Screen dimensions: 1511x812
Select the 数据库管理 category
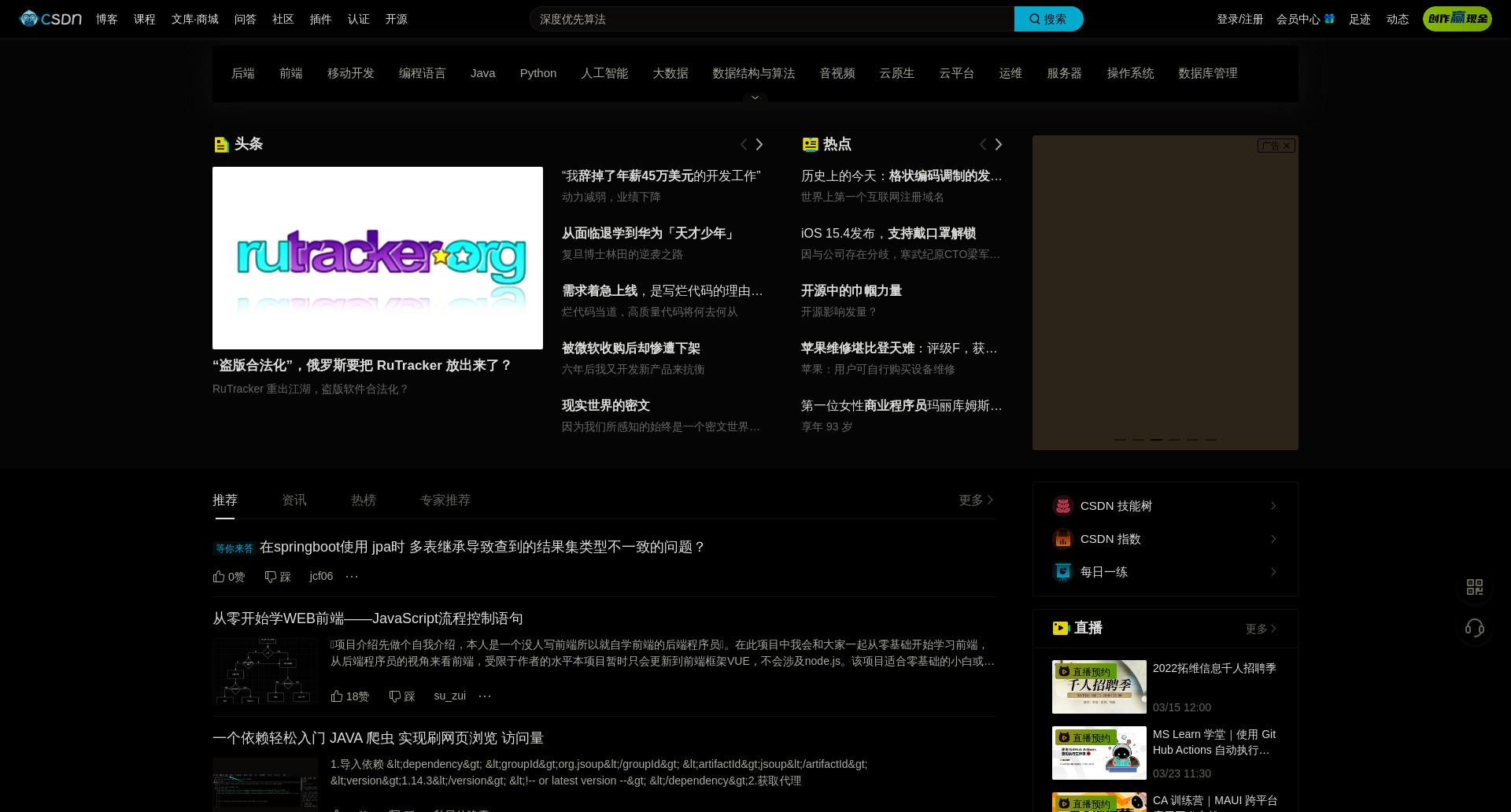1208,73
